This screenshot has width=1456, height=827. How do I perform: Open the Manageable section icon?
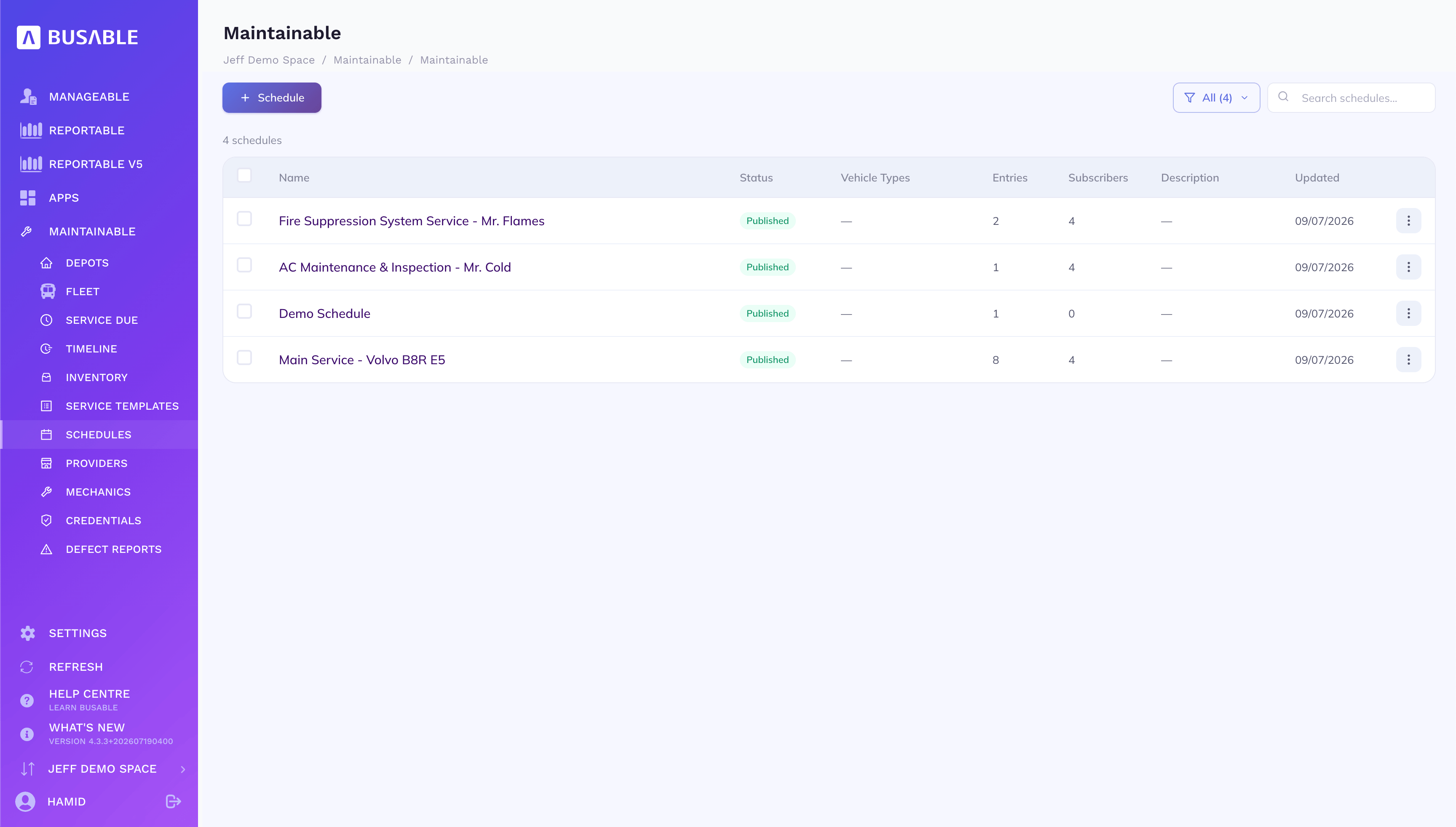point(28,96)
